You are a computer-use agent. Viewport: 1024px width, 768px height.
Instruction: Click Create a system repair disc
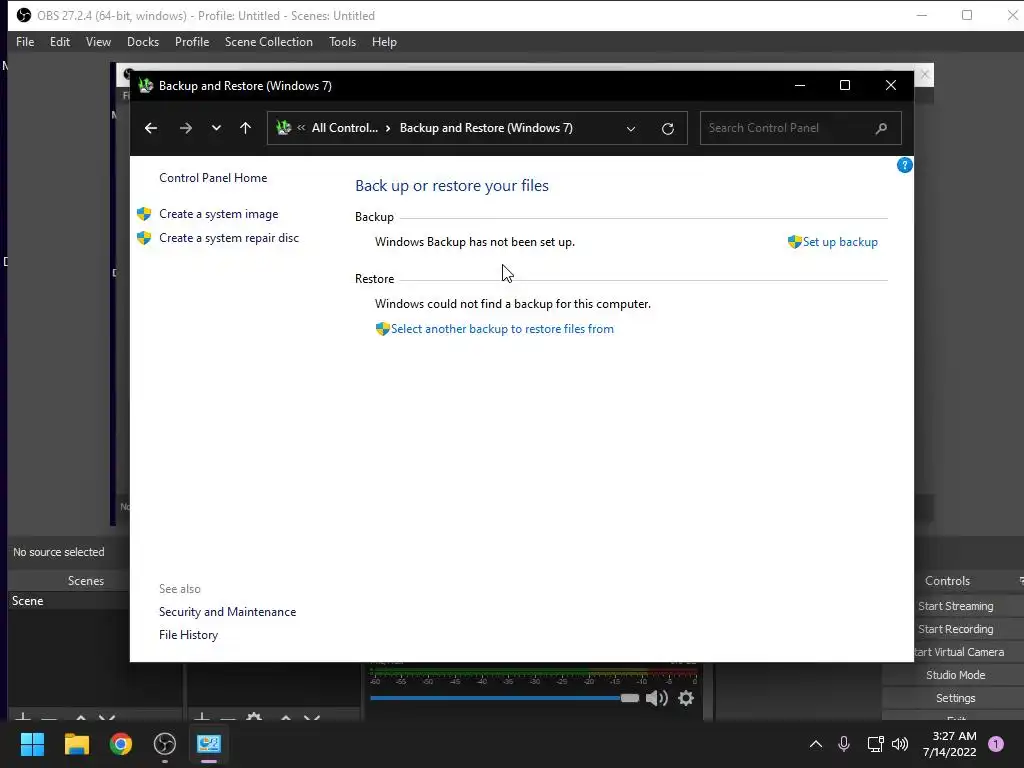click(229, 238)
